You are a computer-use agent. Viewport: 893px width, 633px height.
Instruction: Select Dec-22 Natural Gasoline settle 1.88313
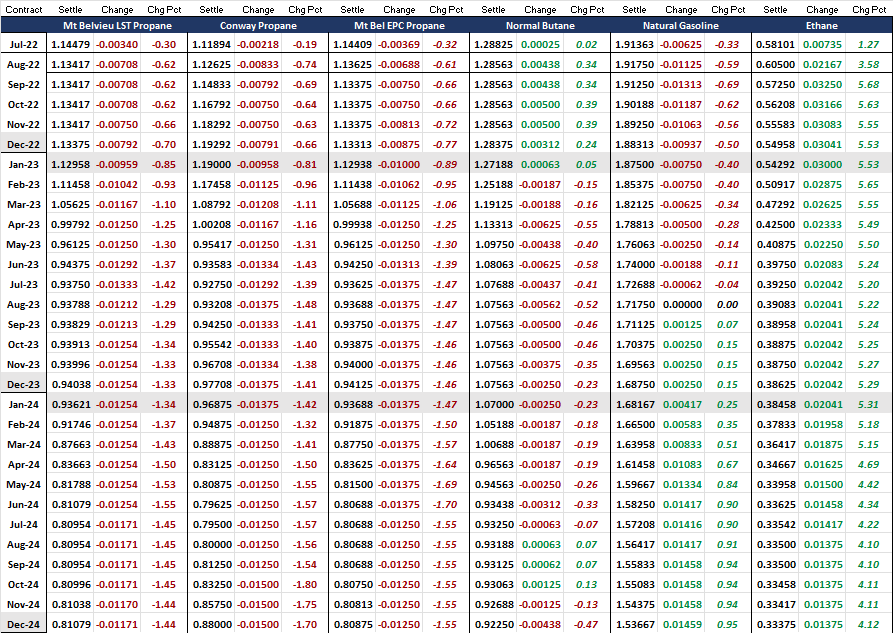(634, 145)
